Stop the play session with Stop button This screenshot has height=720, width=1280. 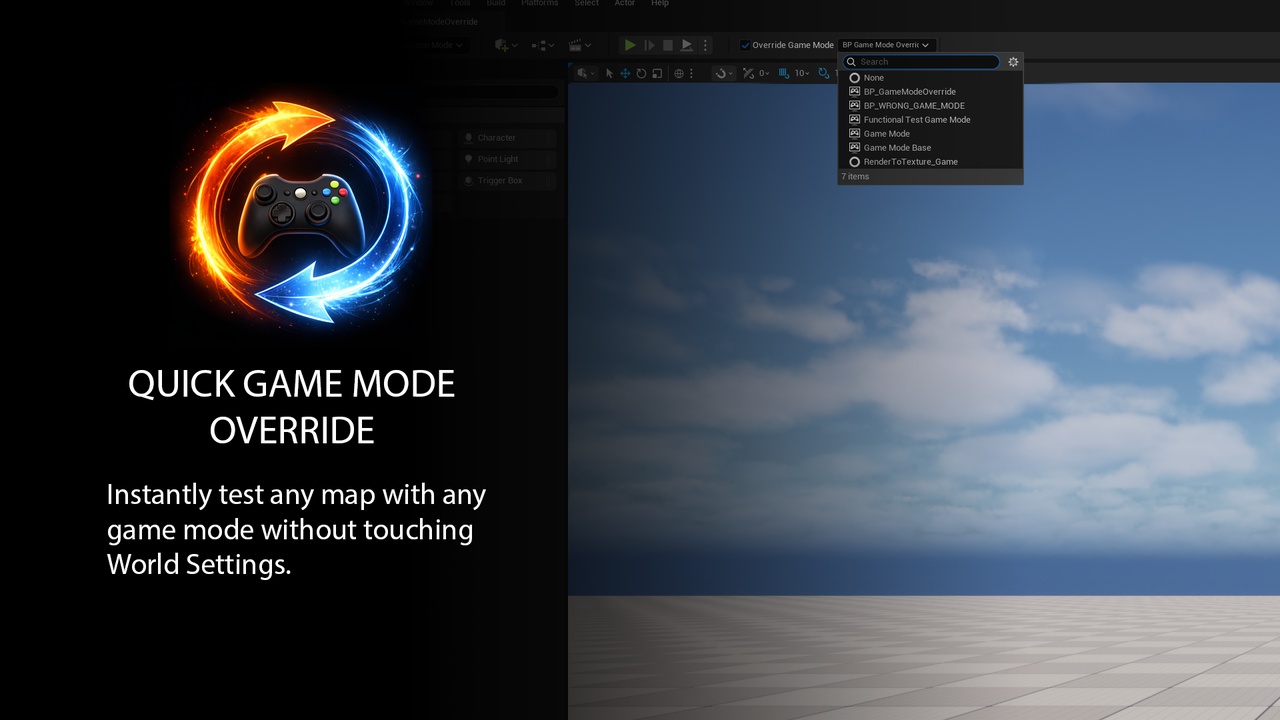pyautogui.click(x=668, y=45)
